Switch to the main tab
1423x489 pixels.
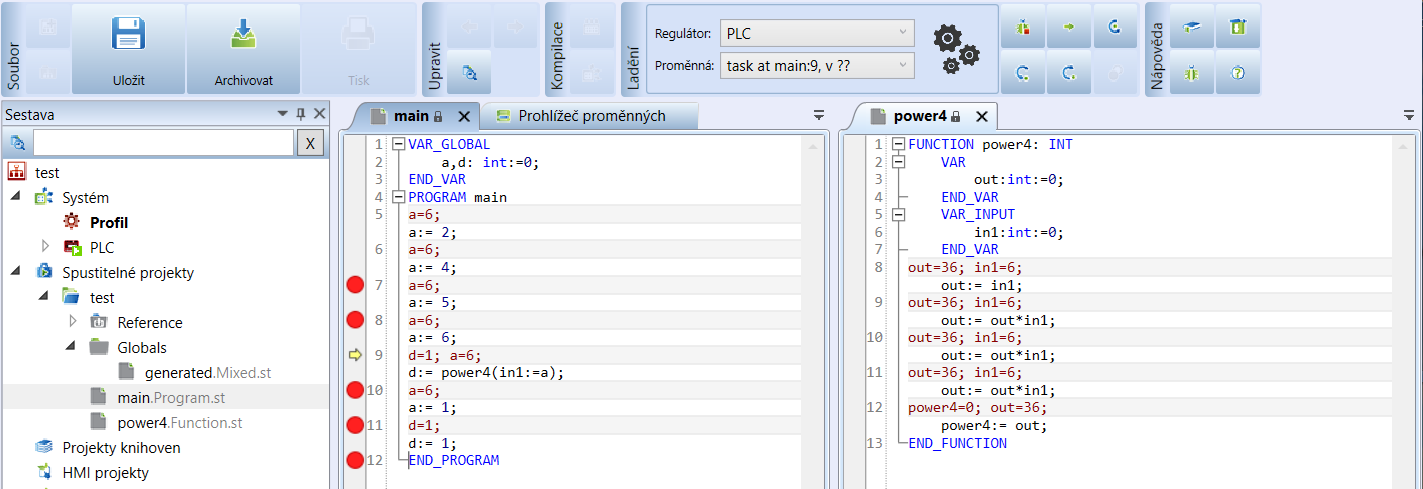click(x=410, y=116)
